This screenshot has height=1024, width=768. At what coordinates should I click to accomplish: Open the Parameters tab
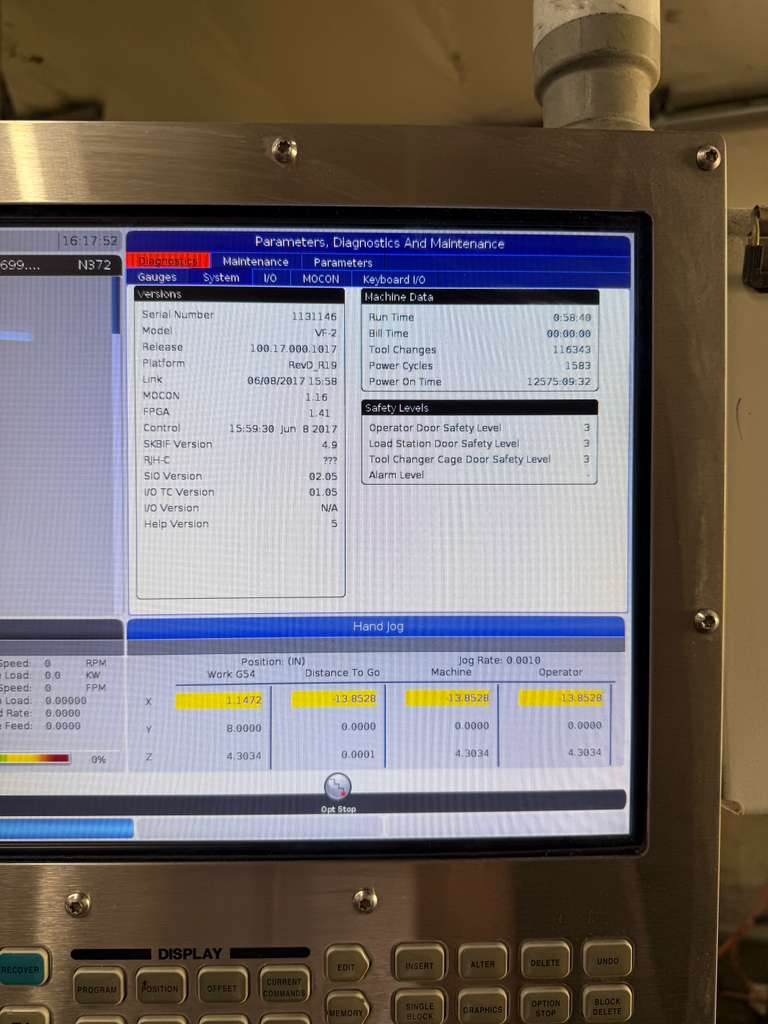pos(343,263)
